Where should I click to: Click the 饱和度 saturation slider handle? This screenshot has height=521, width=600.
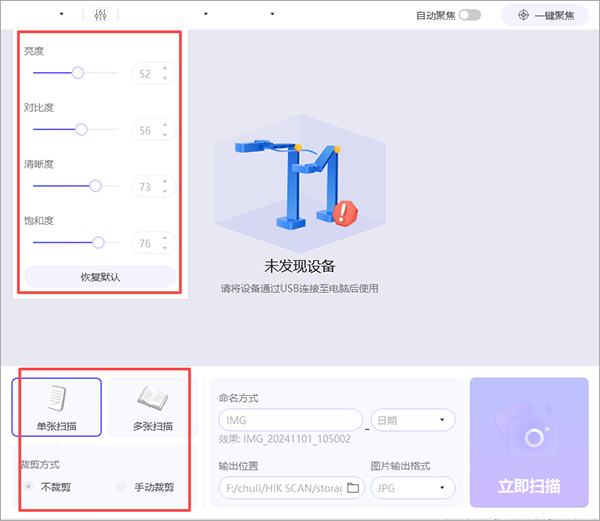tap(98, 242)
